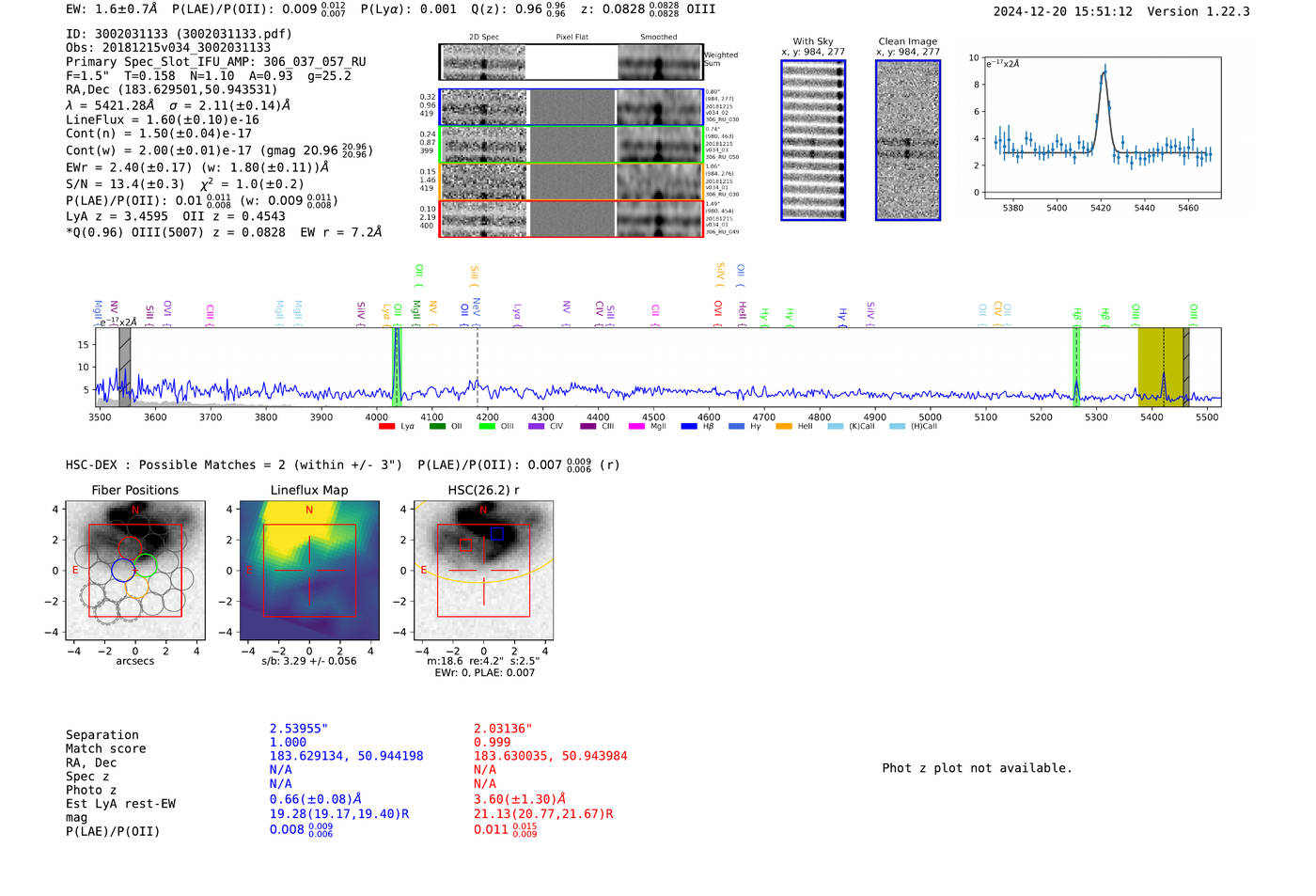Click the Primary Spec_Slot_IFU_AMP line
The width and height of the screenshot is (1316, 896).
click(216, 62)
